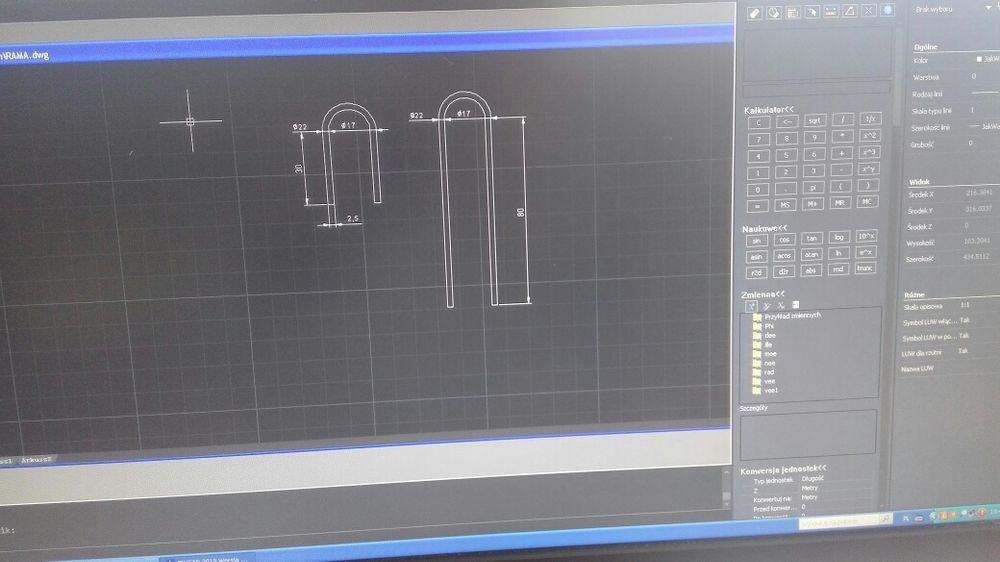Viewport: 1000px width, 562px height.
Task: Click the intersection X icon in calculator toolbar
Action: coord(868,10)
